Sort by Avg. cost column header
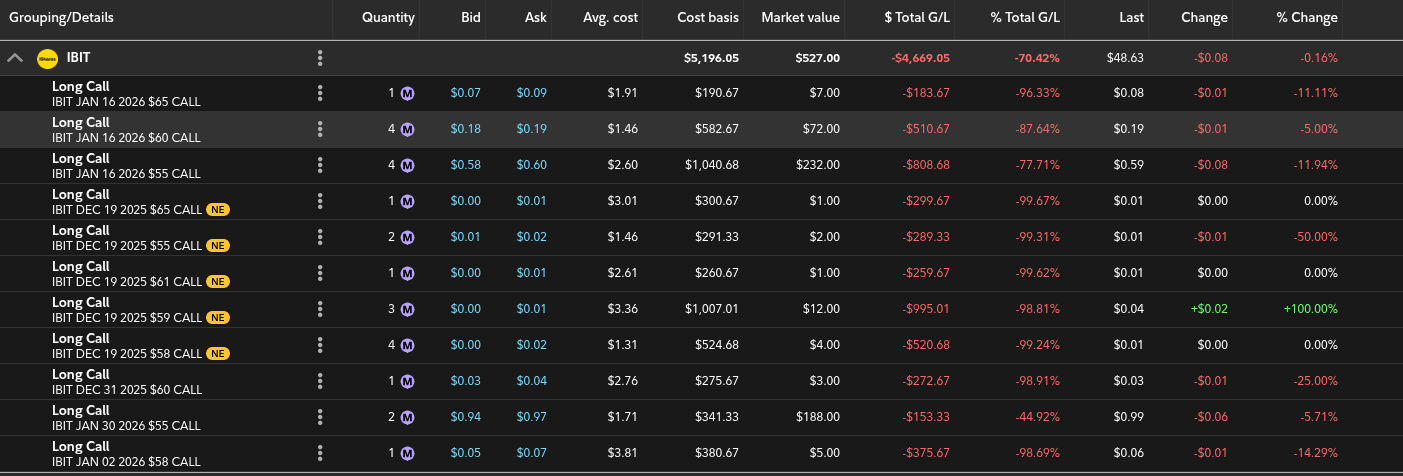Image resolution: width=1403 pixels, height=476 pixels. 610,18
